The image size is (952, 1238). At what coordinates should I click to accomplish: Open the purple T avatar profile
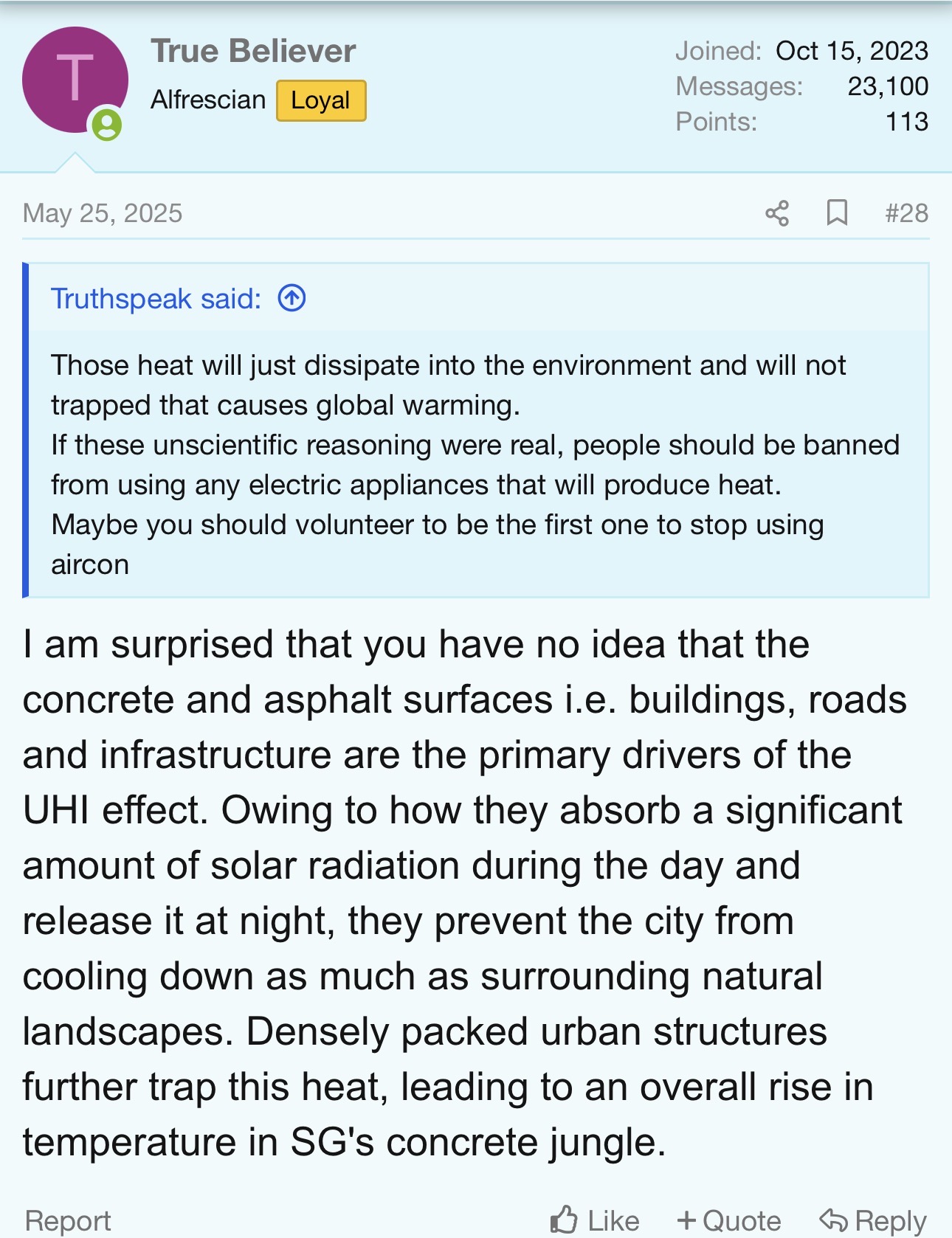point(75,79)
